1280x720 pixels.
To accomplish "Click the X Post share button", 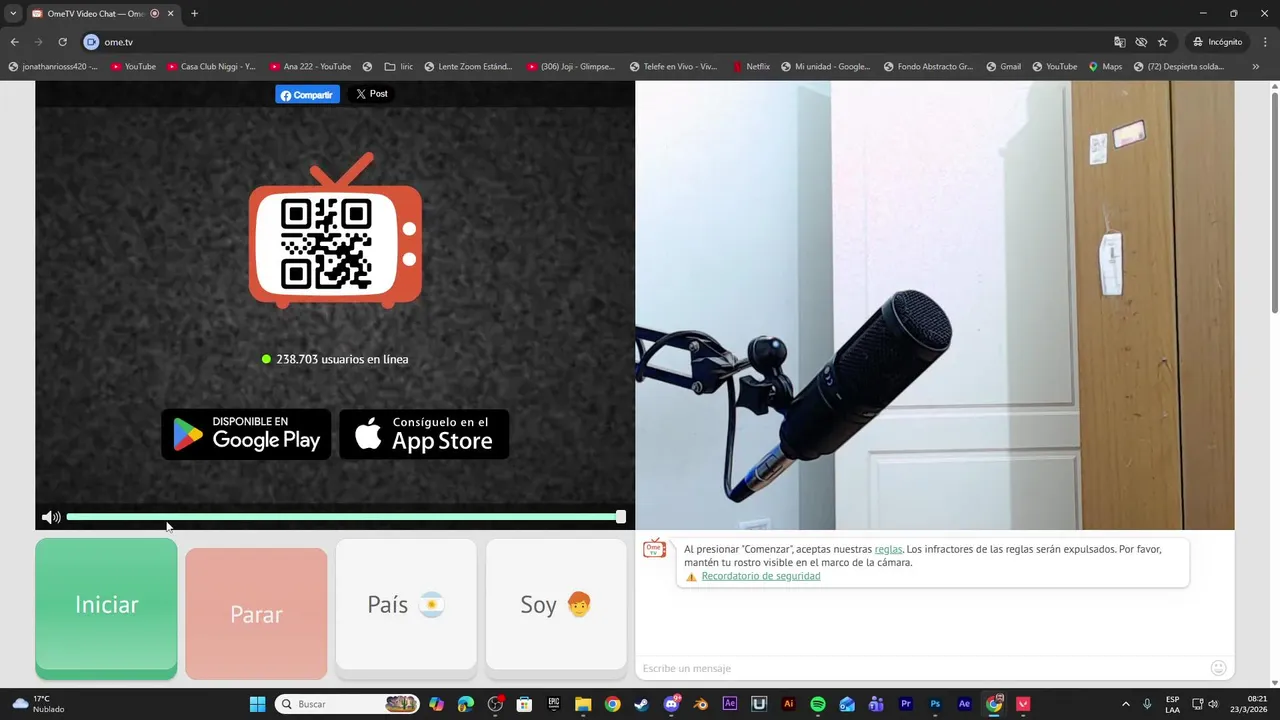I will [x=371, y=94].
